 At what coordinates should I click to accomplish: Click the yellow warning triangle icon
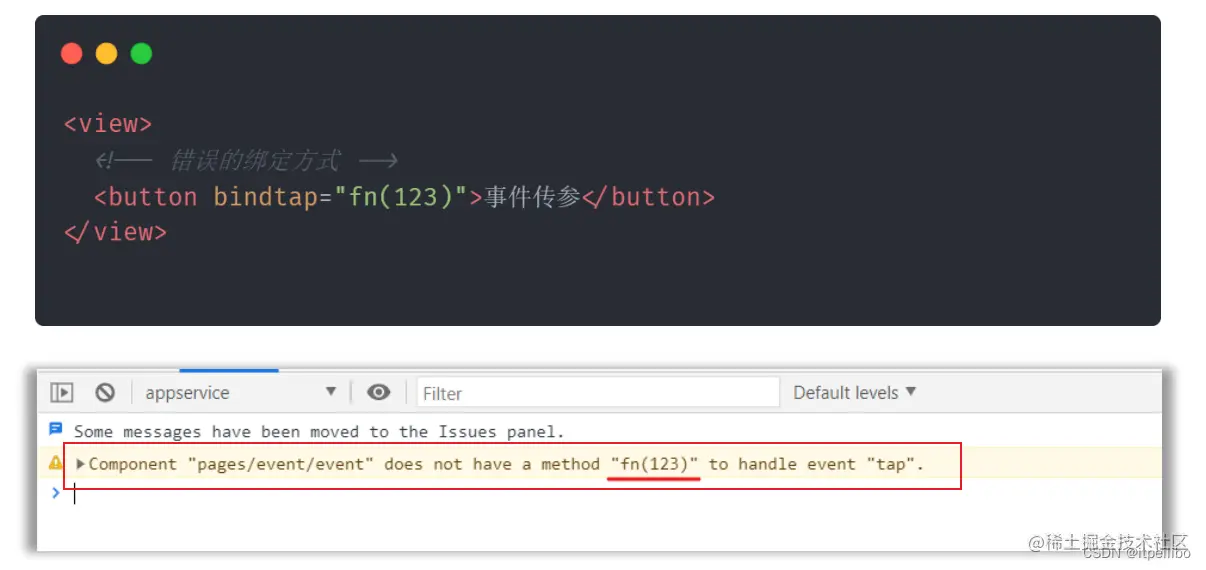[55, 463]
